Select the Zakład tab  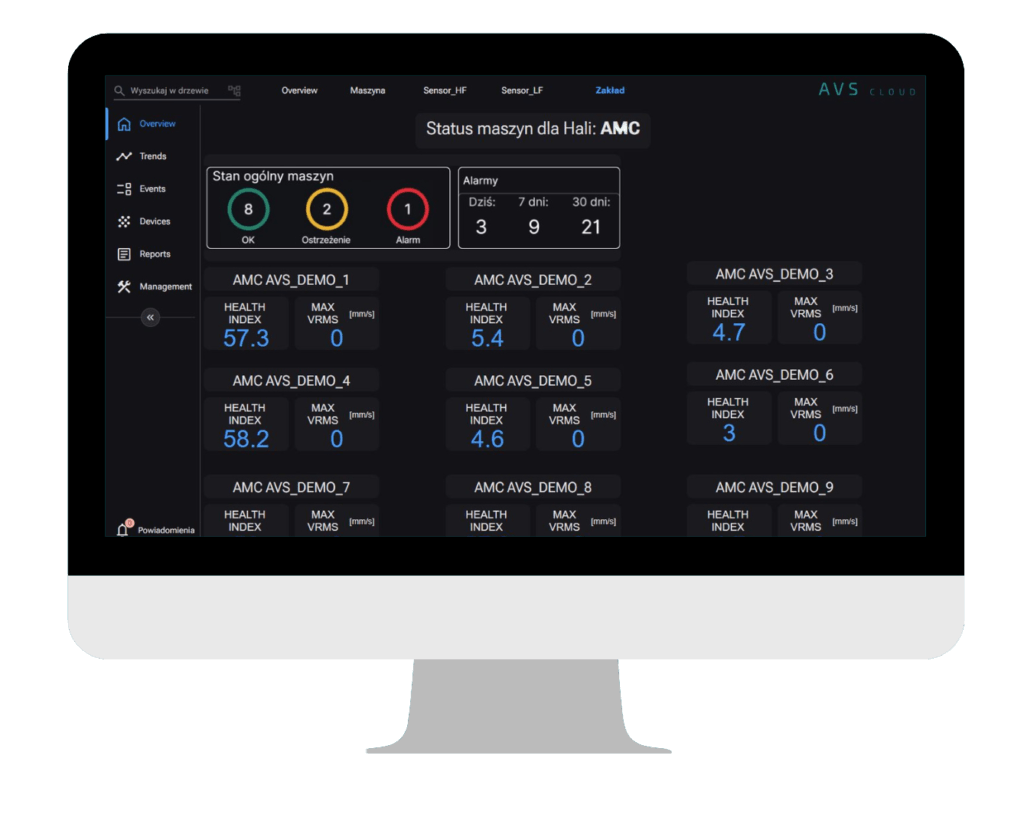[x=610, y=91]
